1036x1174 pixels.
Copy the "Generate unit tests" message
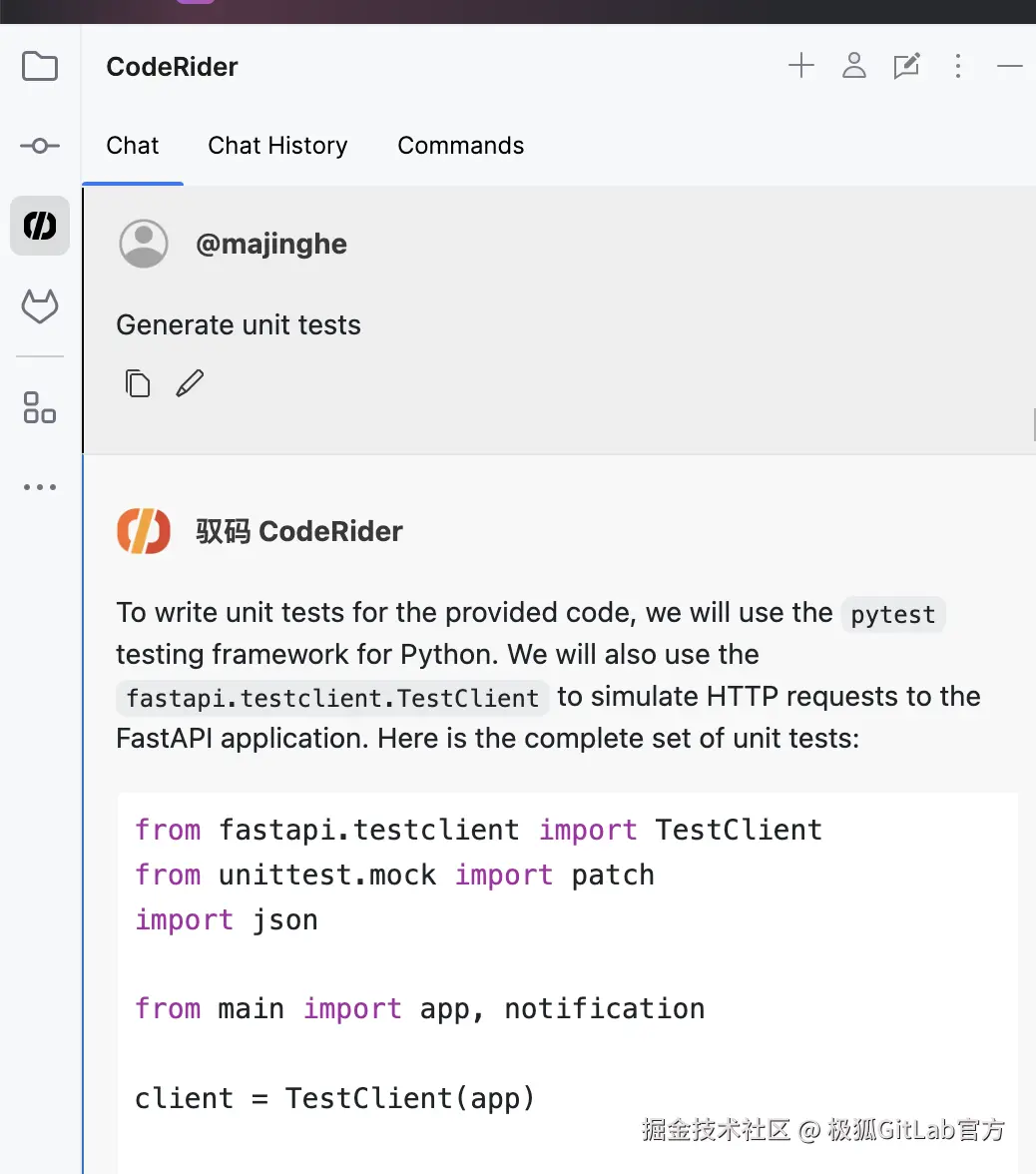point(138,383)
